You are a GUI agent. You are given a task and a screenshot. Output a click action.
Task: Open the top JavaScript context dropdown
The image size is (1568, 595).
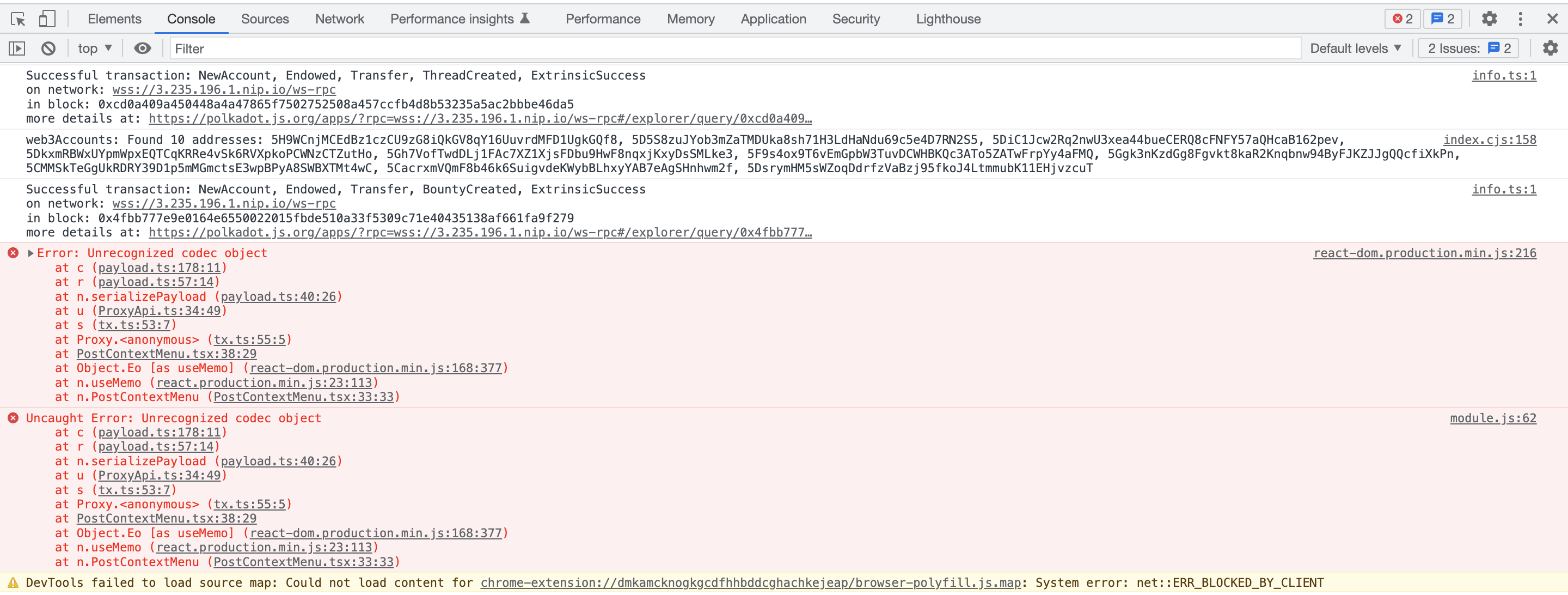point(95,48)
